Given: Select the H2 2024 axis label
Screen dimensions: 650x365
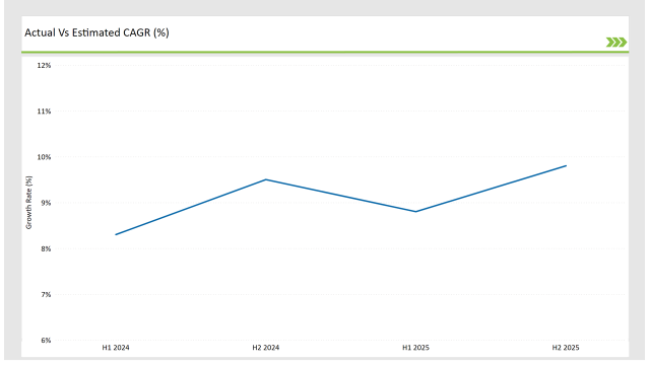Looking at the screenshot, I should point(266,348).
